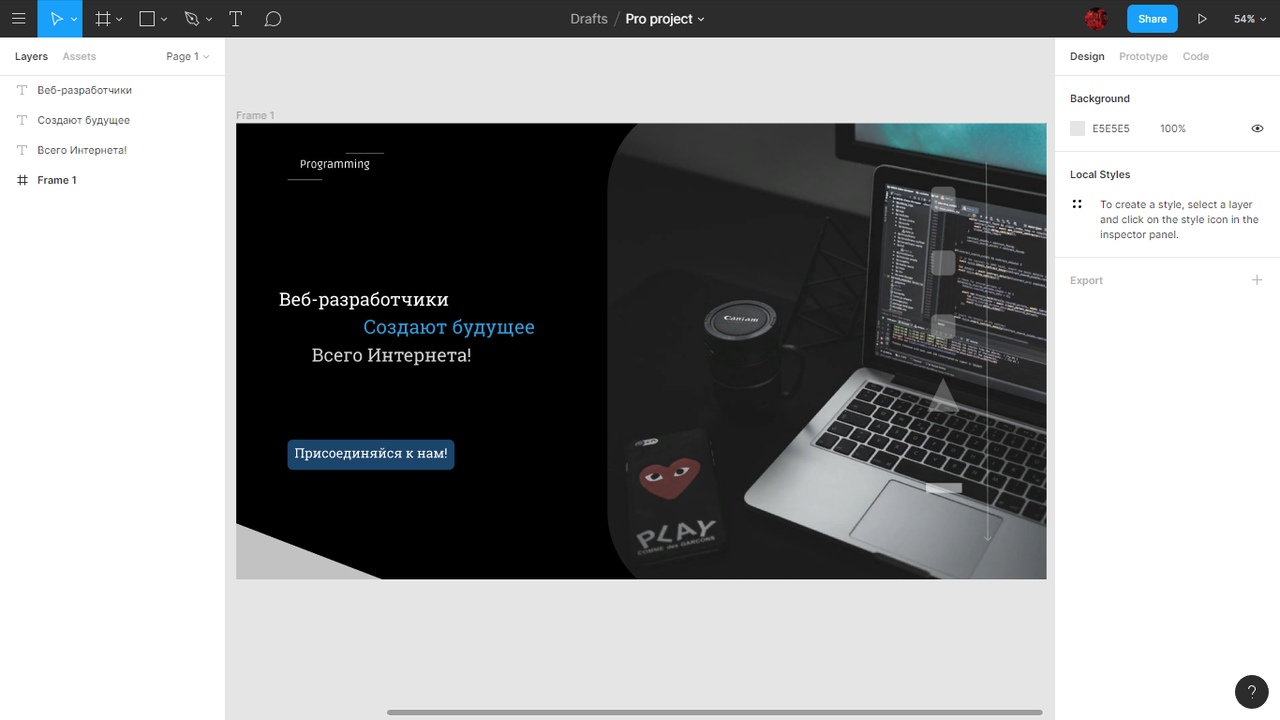Image resolution: width=1280 pixels, height=720 pixels.
Task: Open the Move tool dropdown chevron
Action: pos(74,19)
